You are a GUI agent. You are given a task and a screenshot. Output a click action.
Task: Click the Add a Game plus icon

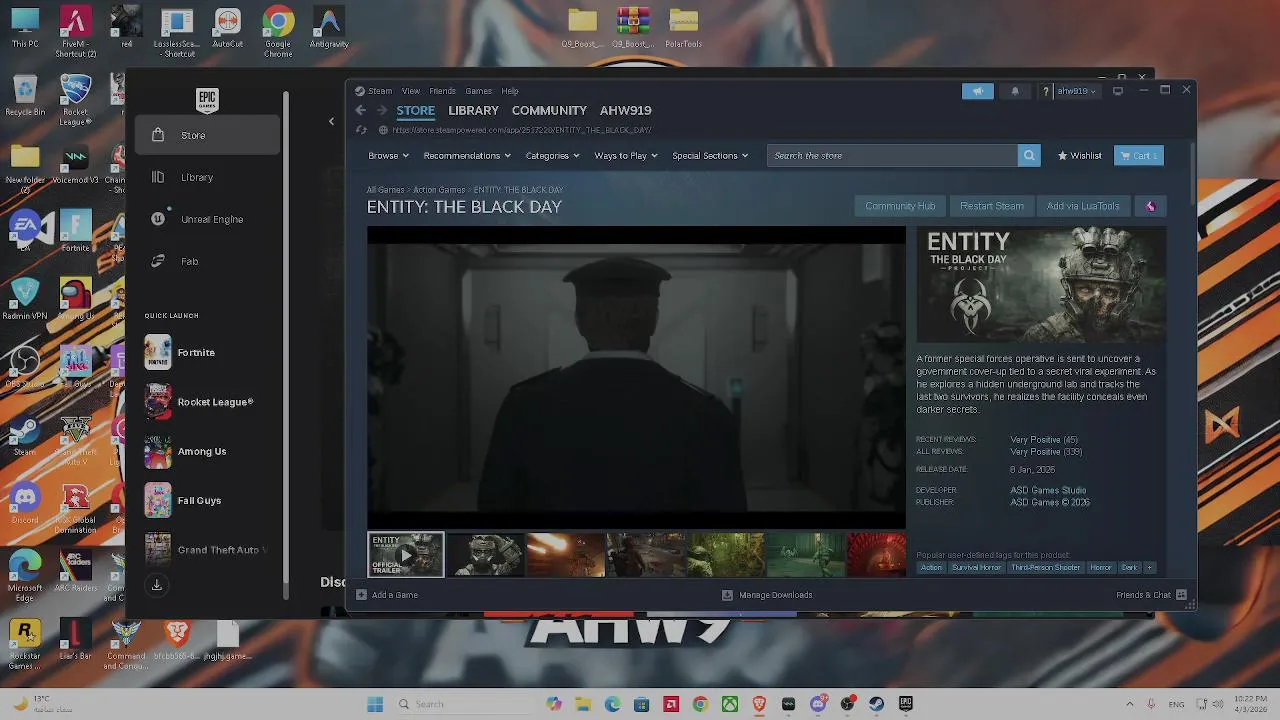coord(361,595)
